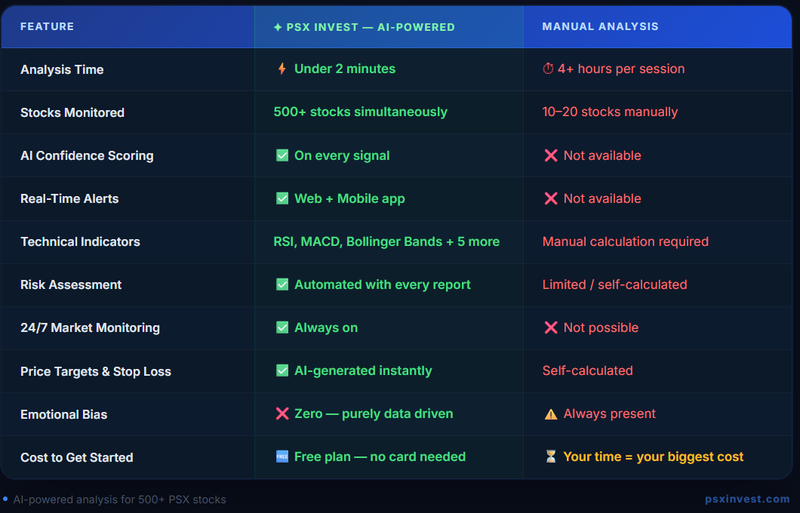800x513 pixels.
Task: Click the red X beside Not possible
Action: tap(551, 327)
